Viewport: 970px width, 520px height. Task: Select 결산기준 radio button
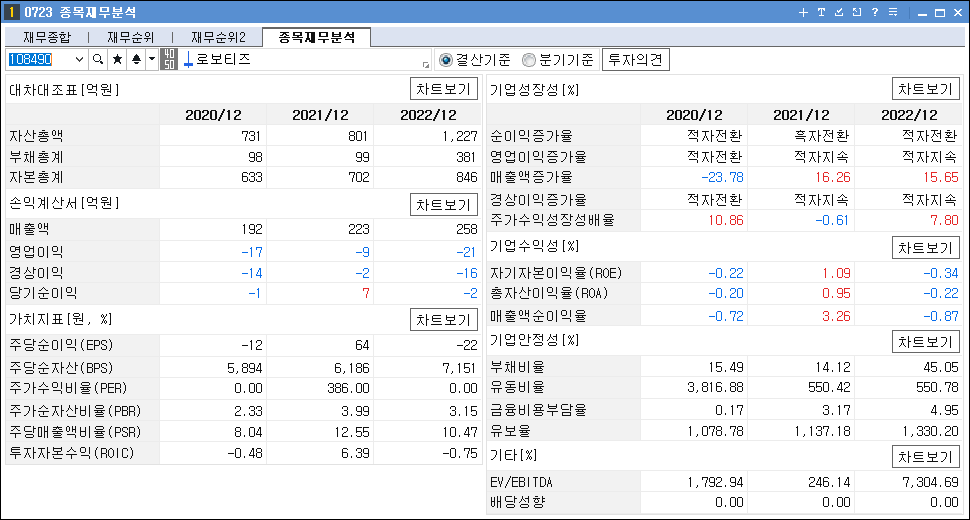445,60
